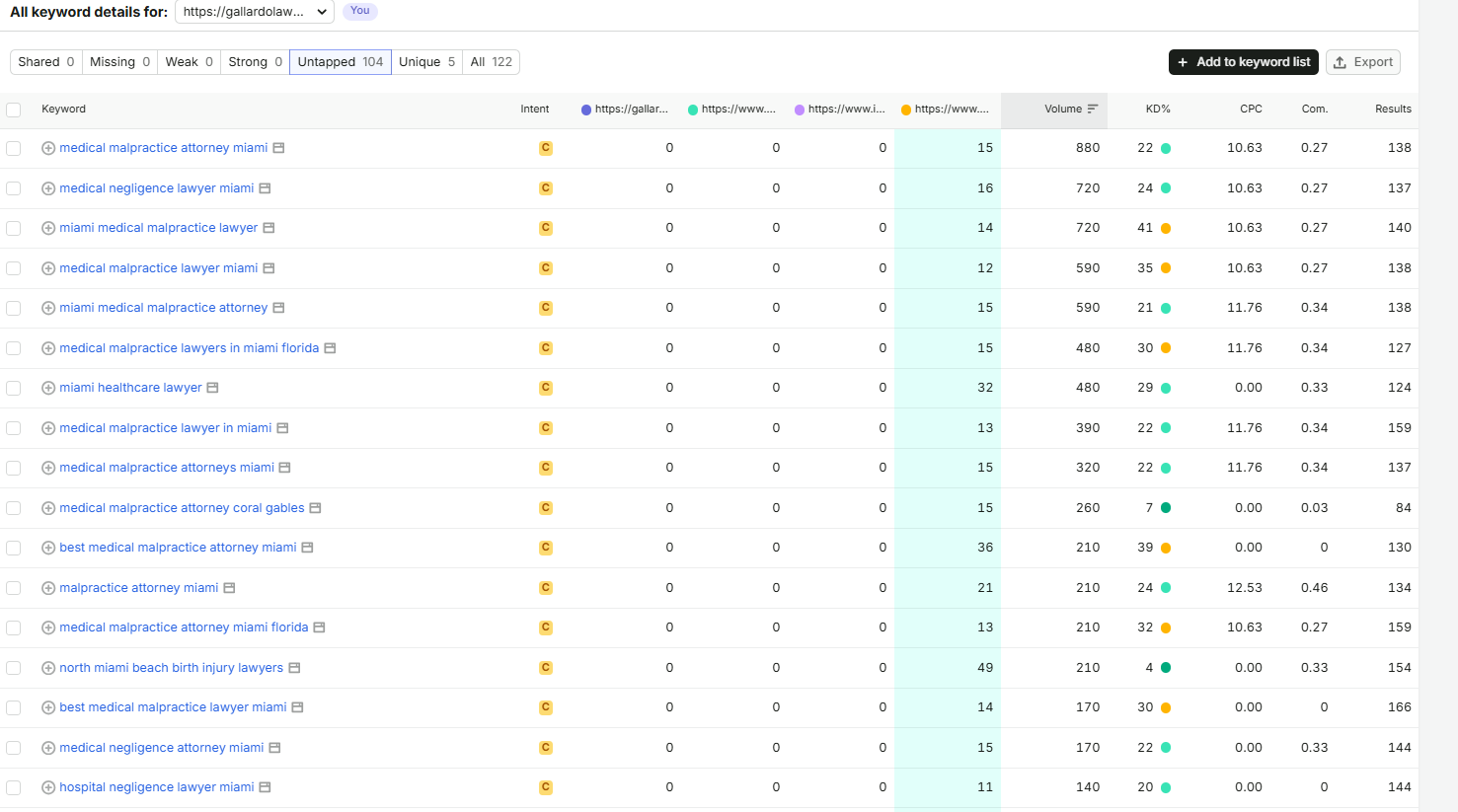This screenshot has width=1458, height=812.
Task: Select checkbox for 'hospital negligence lawyer miami'
Action: coord(14,787)
